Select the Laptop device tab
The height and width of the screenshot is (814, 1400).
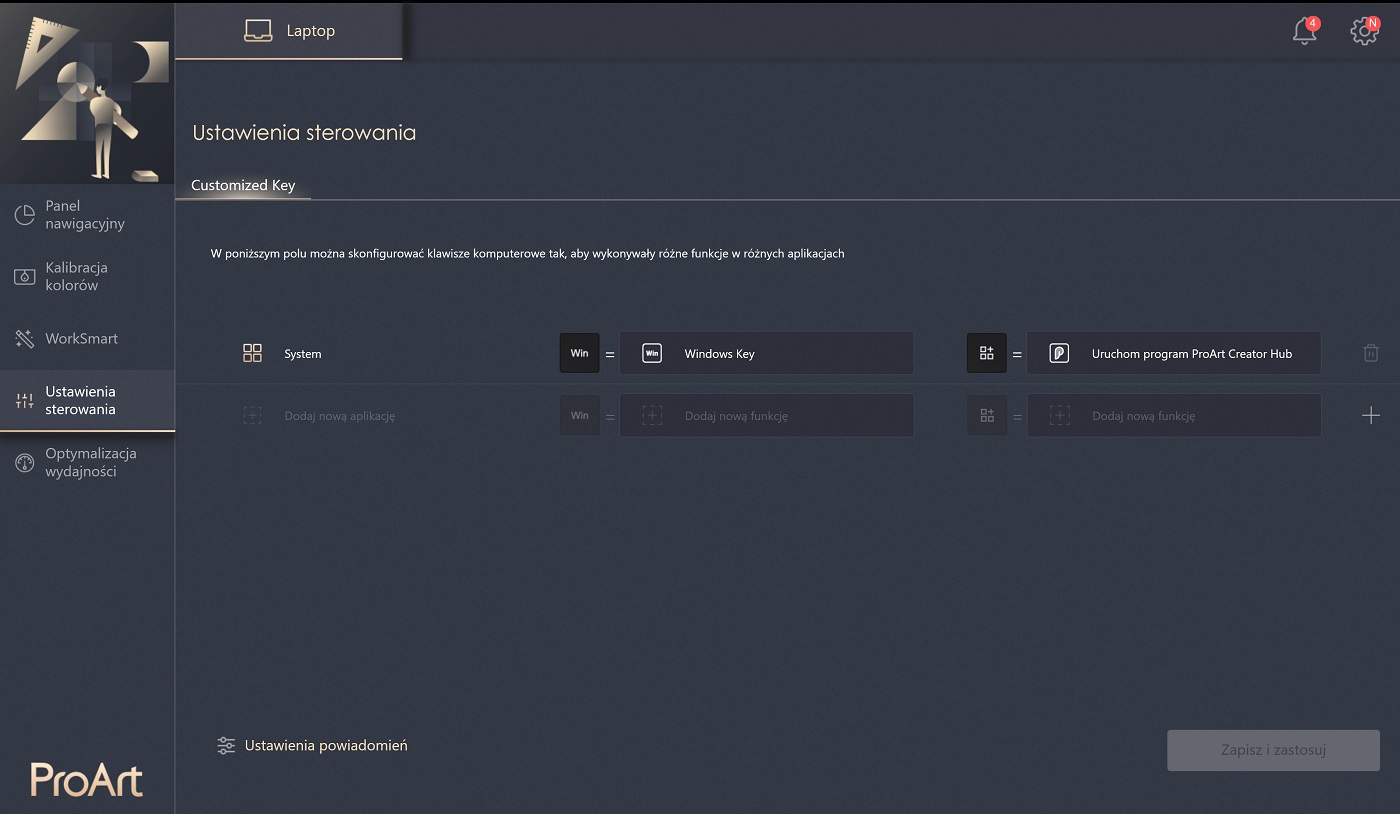click(289, 31)
